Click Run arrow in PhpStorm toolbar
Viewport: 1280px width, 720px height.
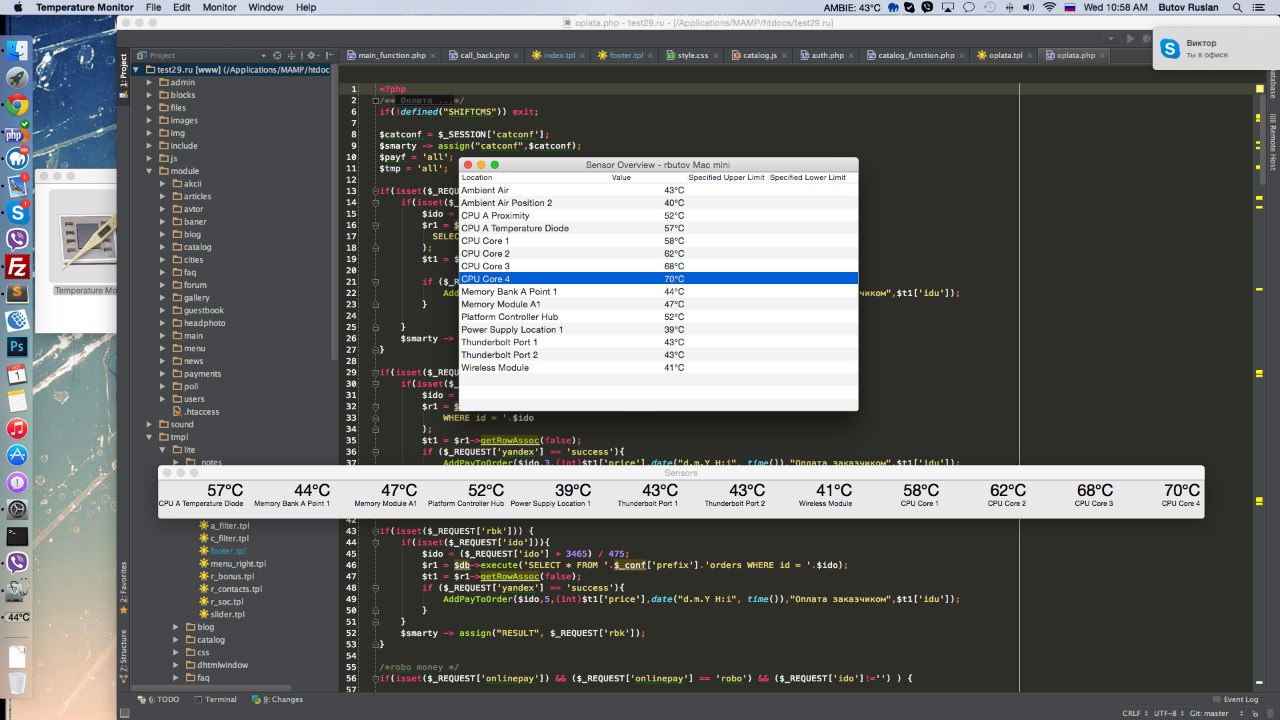point(1130,38)
